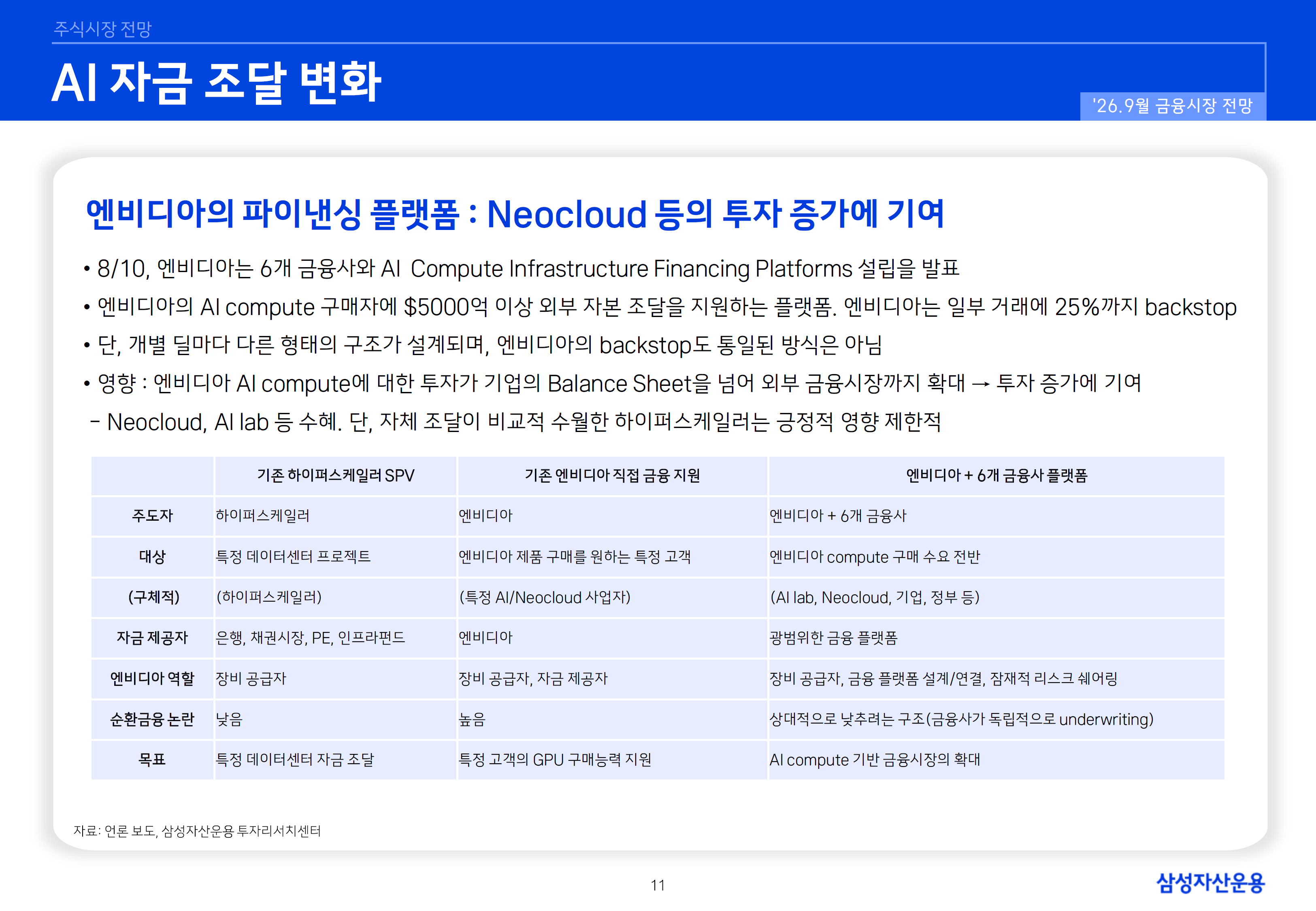Select the source note starting '자료: 언론 보도'
This screenshot has height=911, width=1316.
tap(197, 831)
